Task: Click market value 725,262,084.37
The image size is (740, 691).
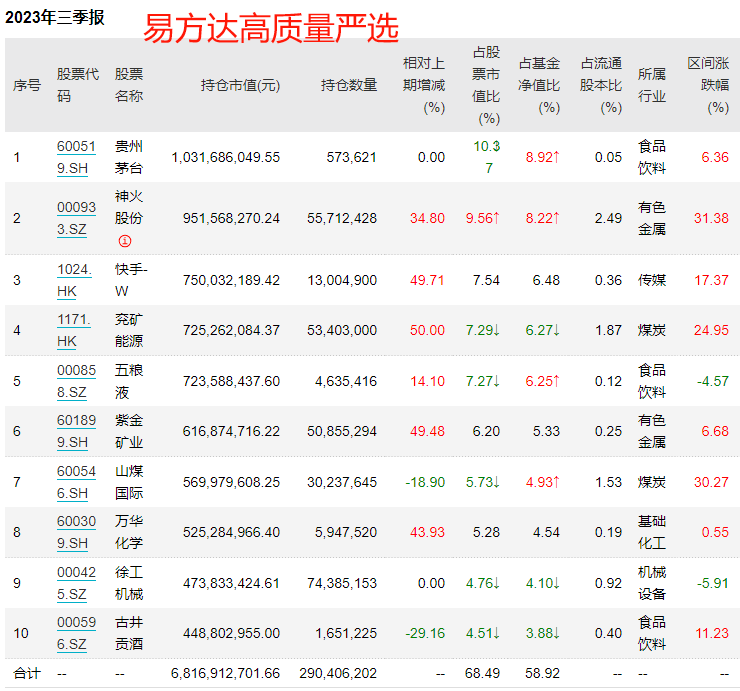Action: click(x=231, y=330)
